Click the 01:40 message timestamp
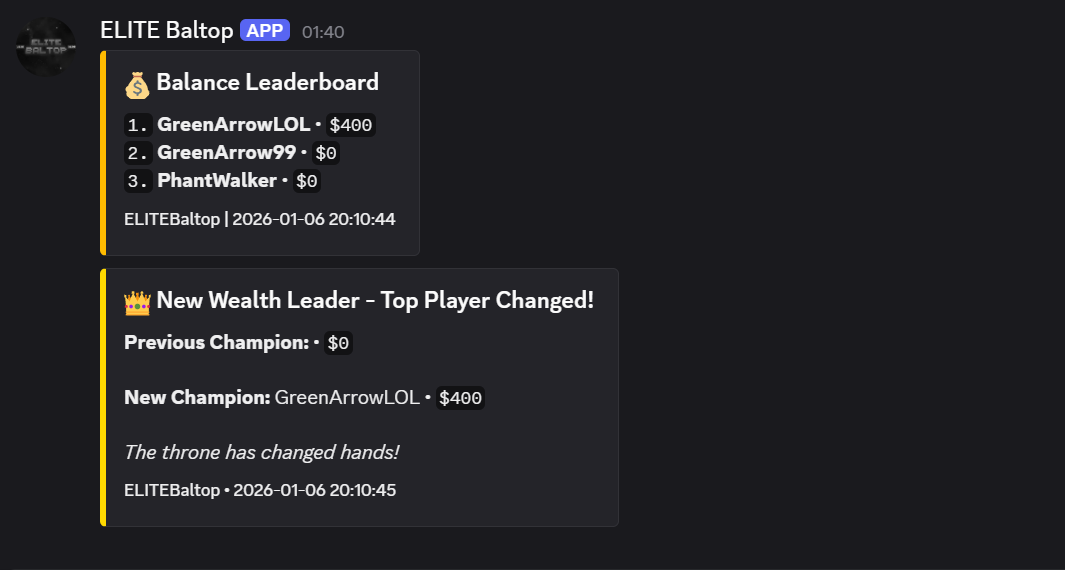The height and width of the screenshot is (570, 1065). 323,32
